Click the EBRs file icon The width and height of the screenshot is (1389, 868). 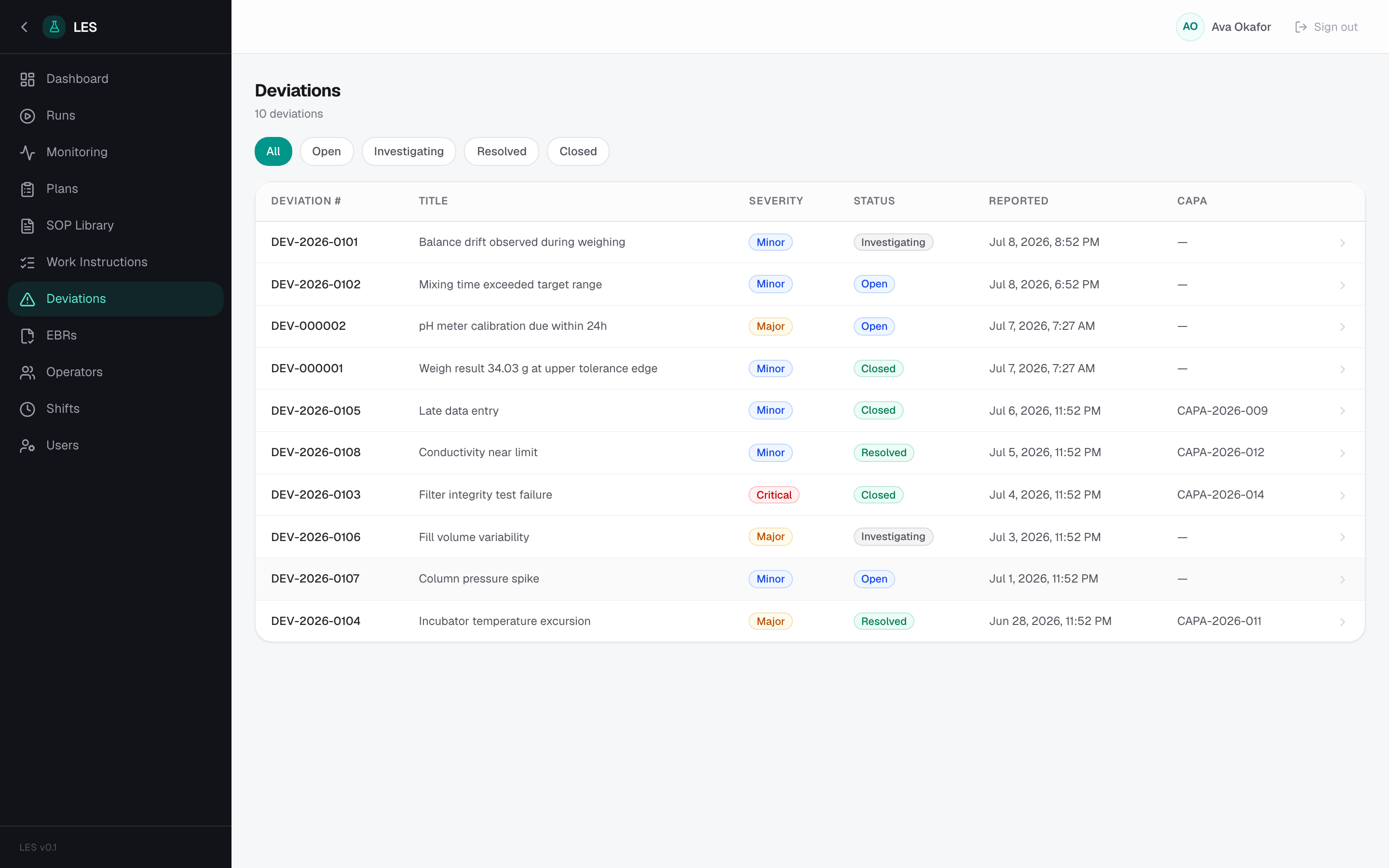[x=27, y=336]
